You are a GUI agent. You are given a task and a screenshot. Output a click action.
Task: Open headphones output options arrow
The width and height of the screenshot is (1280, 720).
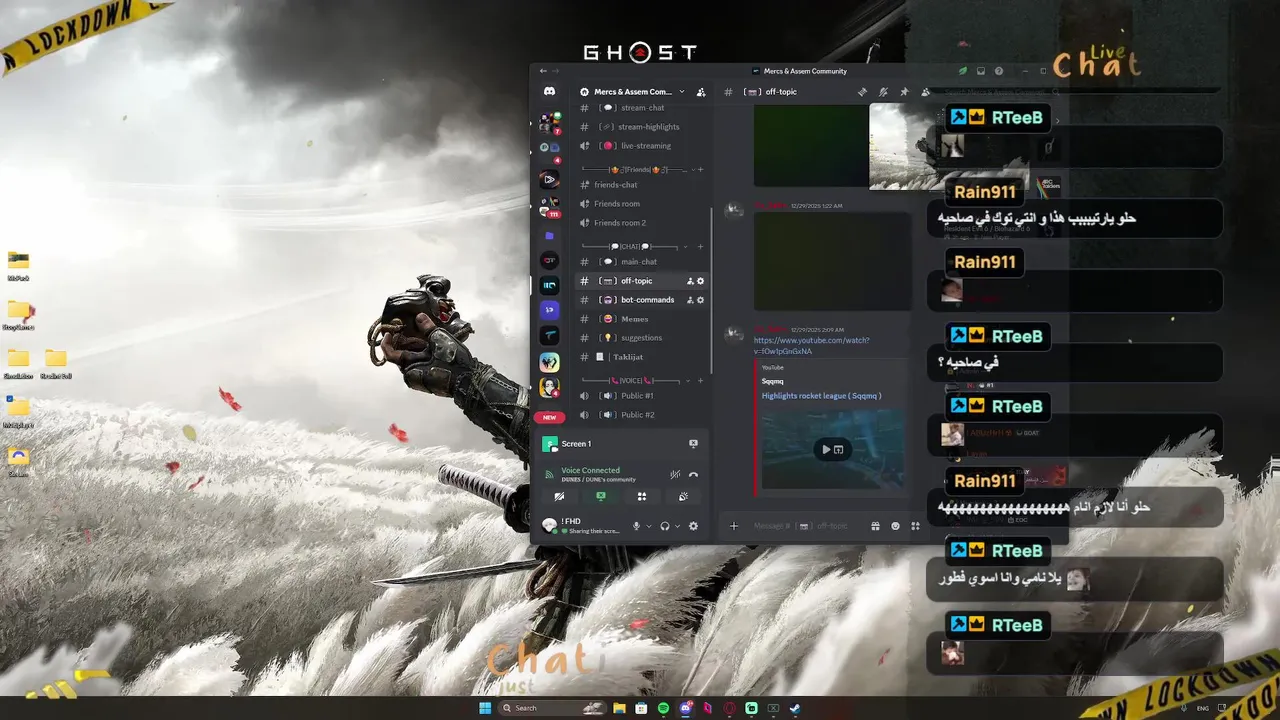point(677,526)
